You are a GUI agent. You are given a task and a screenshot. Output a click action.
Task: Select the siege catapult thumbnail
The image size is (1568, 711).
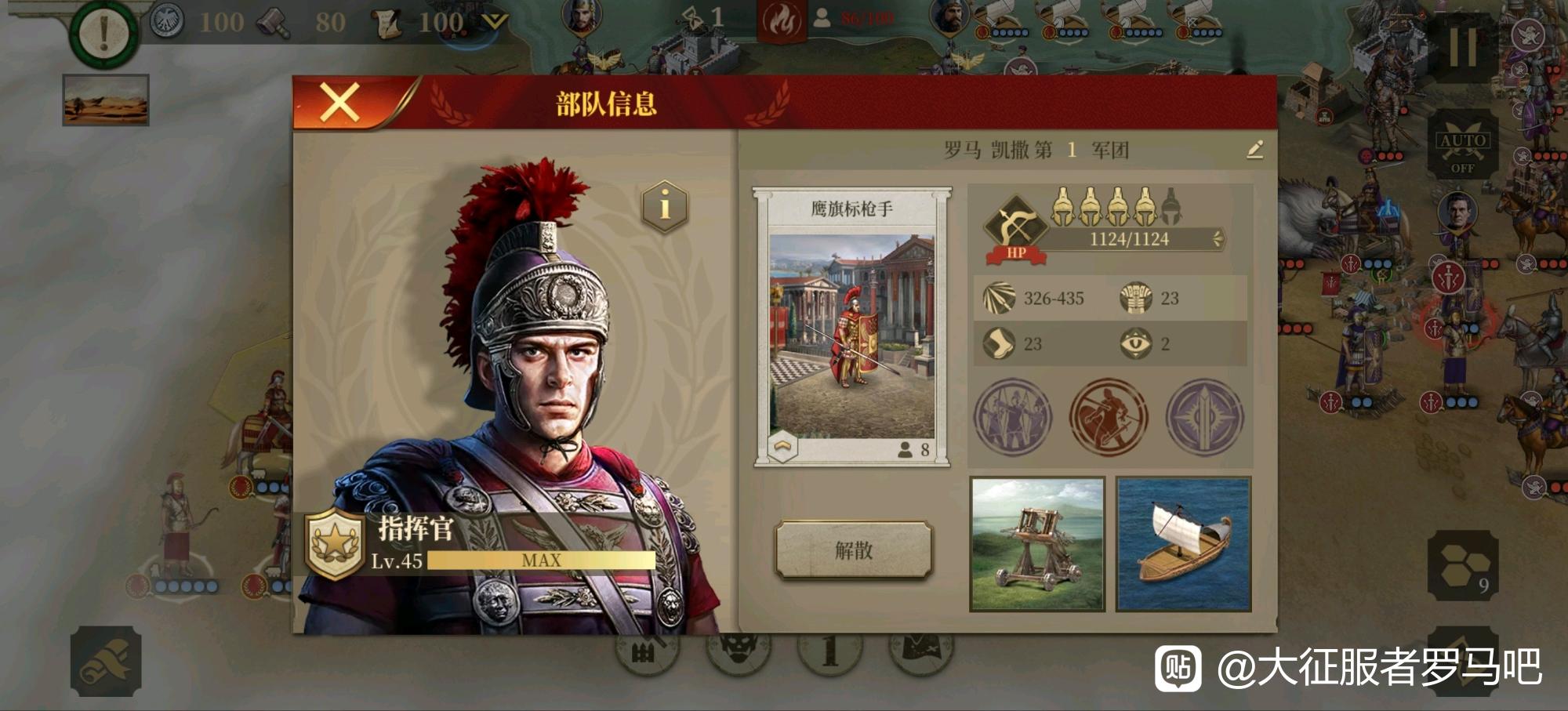1037,543
